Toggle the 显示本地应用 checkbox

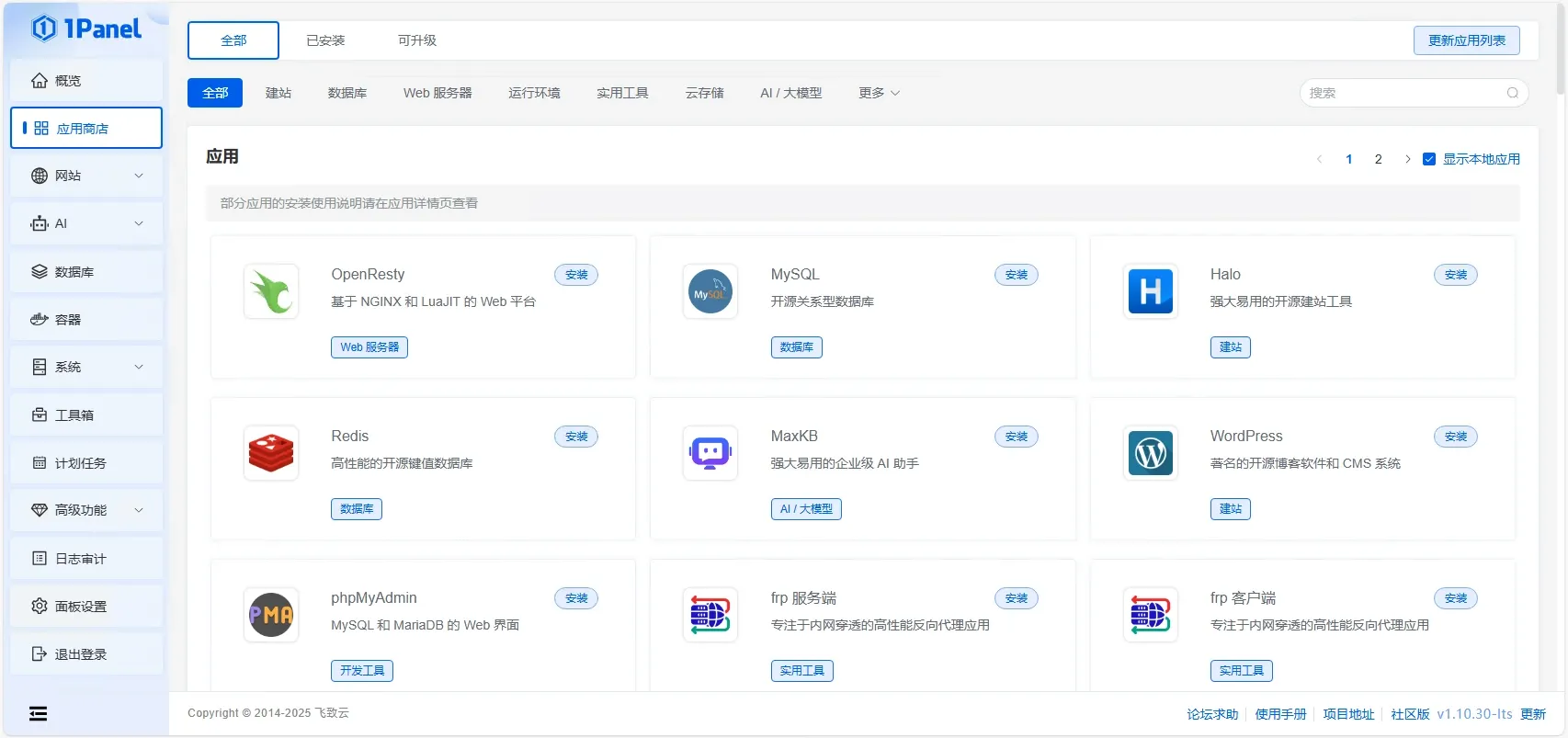(x=1429, y=159)
